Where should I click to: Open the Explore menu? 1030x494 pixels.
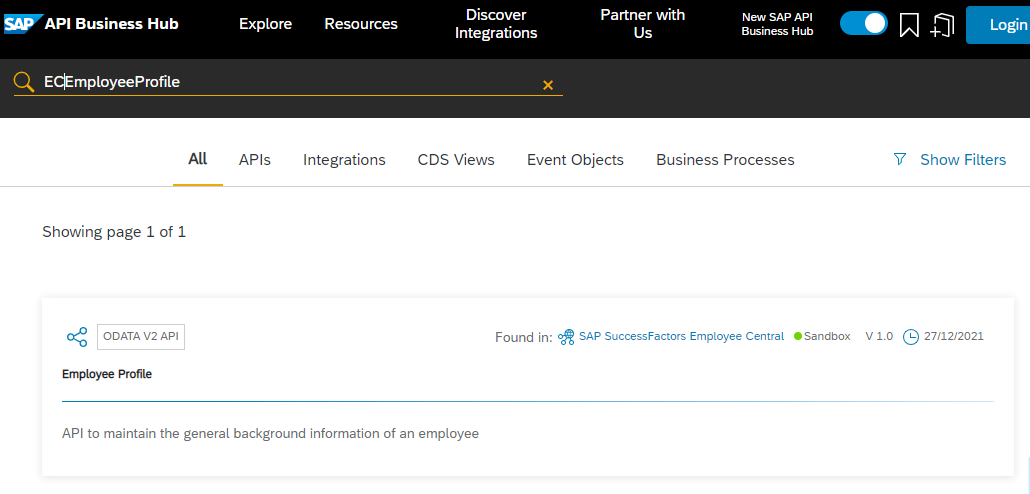click(x=265, y=24)
